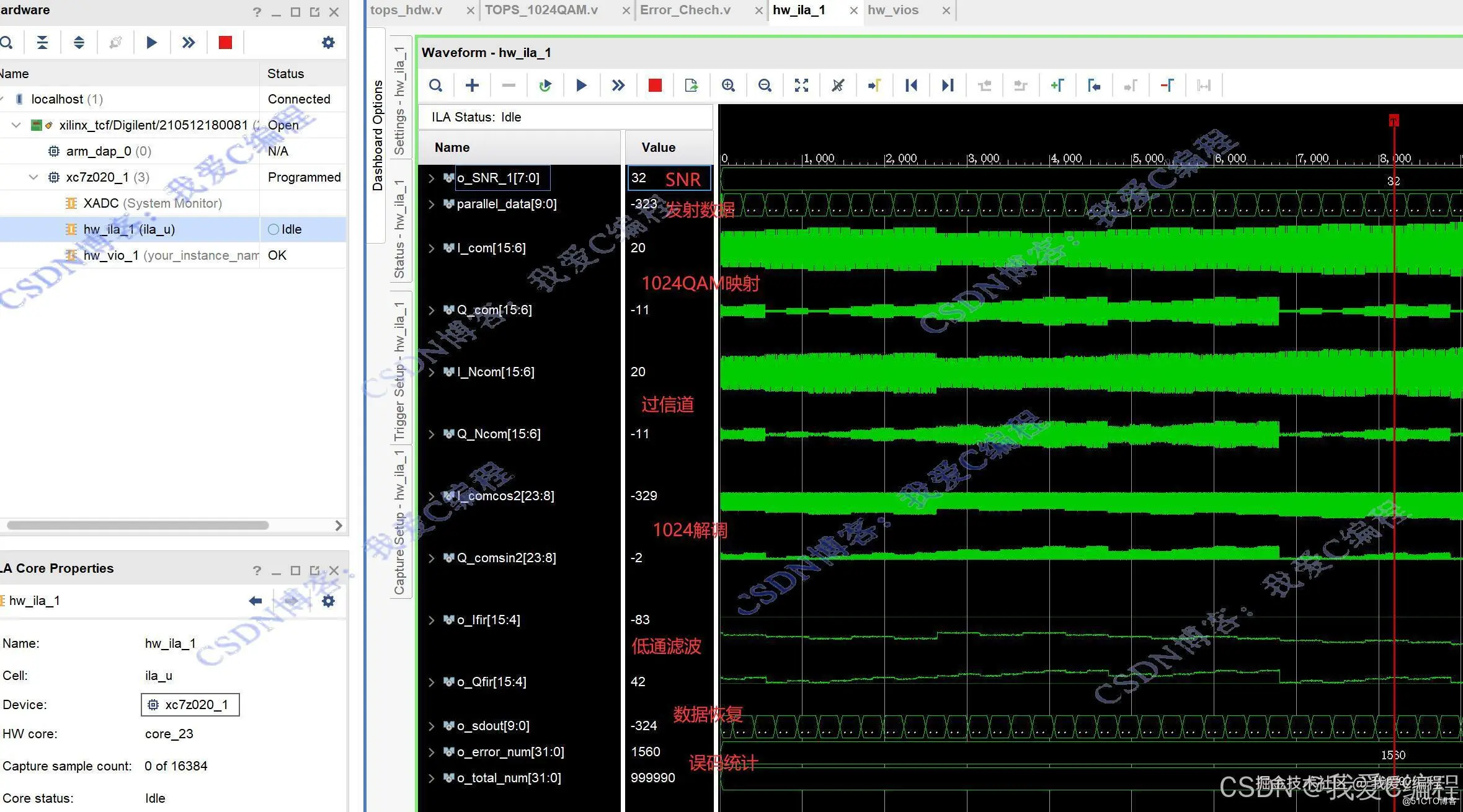Expand the o_SNR_1[7:0] signal bus
Image resolution: width=1463 pixels, height=812 pixels.
pos(432,179)
